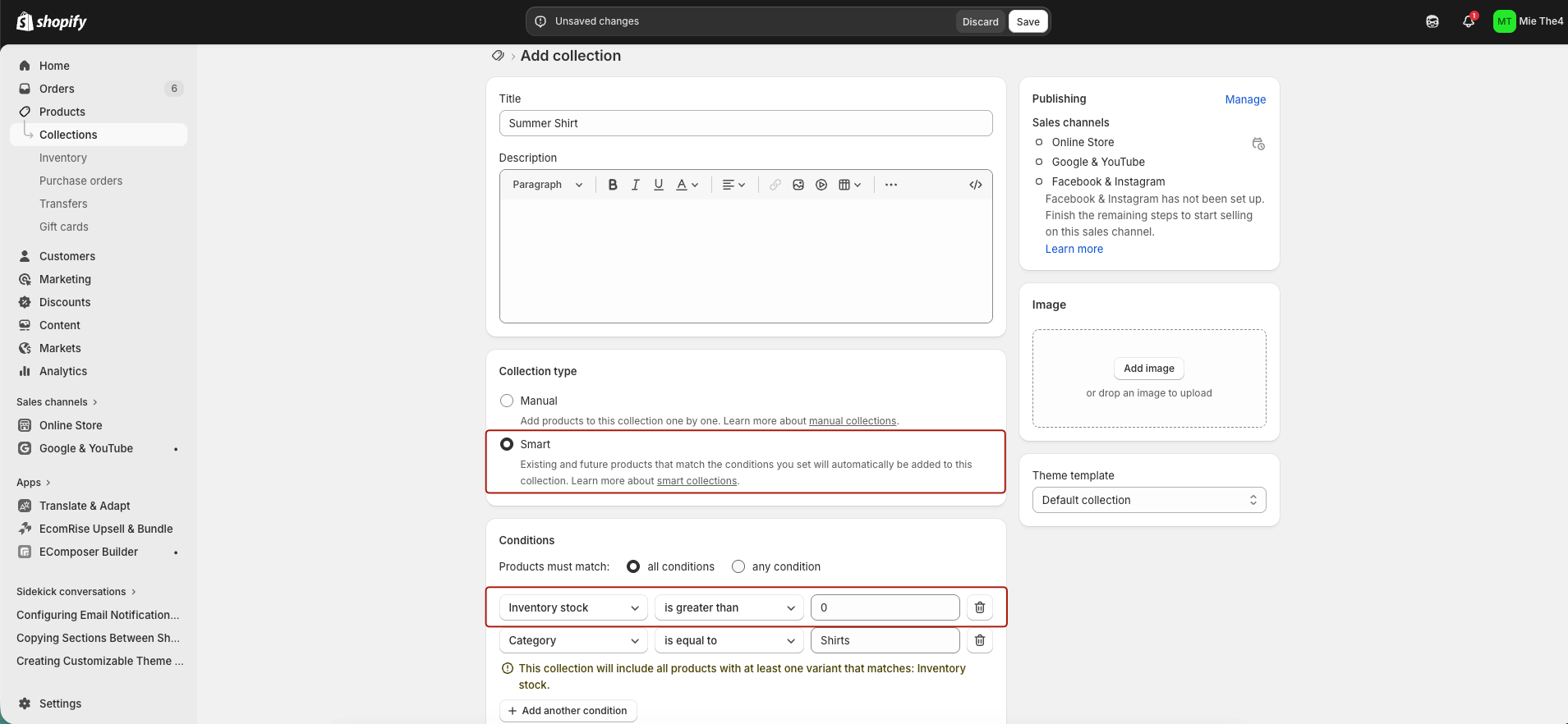Choose the any condition match option

(x=738, y=566)
